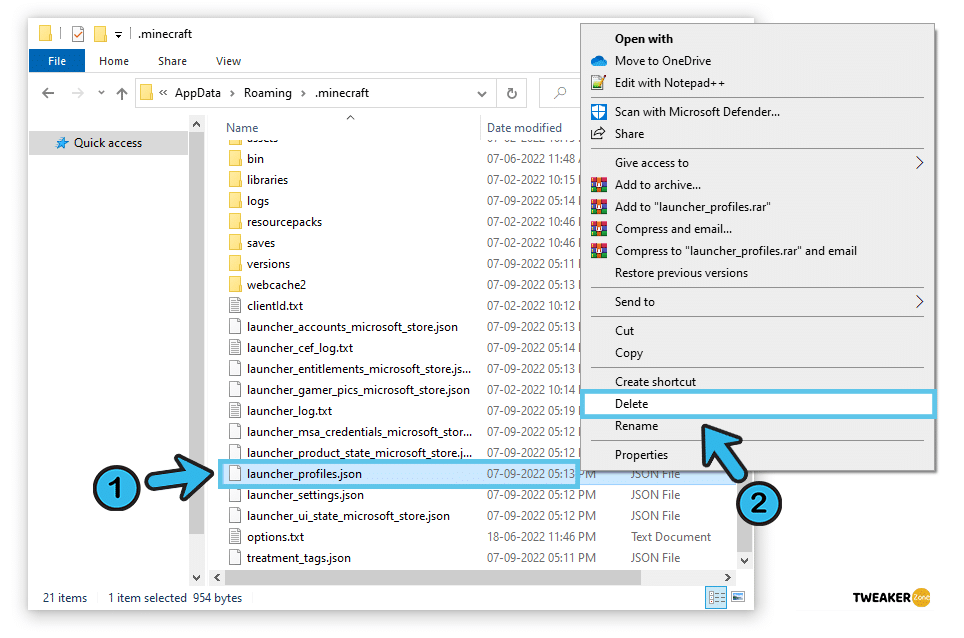Image resolution: width=964 pixels, height=638 pixels.
Task: Open the View ribbon tab
Action: (x=228, y=61)
